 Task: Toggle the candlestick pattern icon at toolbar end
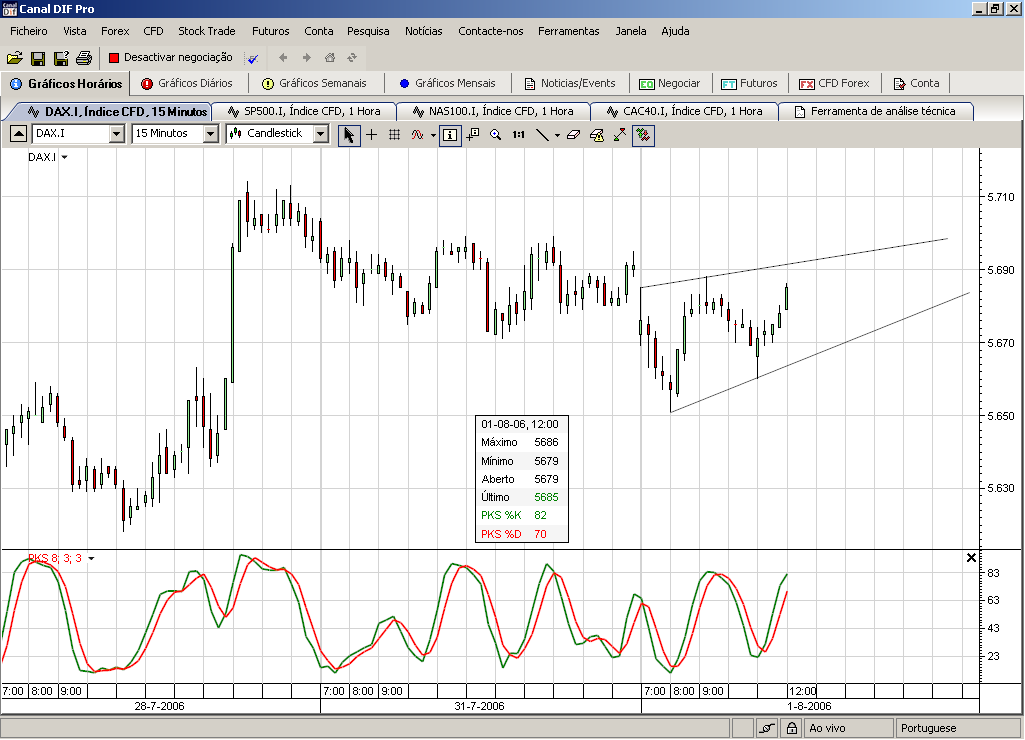tap(643, 135)
